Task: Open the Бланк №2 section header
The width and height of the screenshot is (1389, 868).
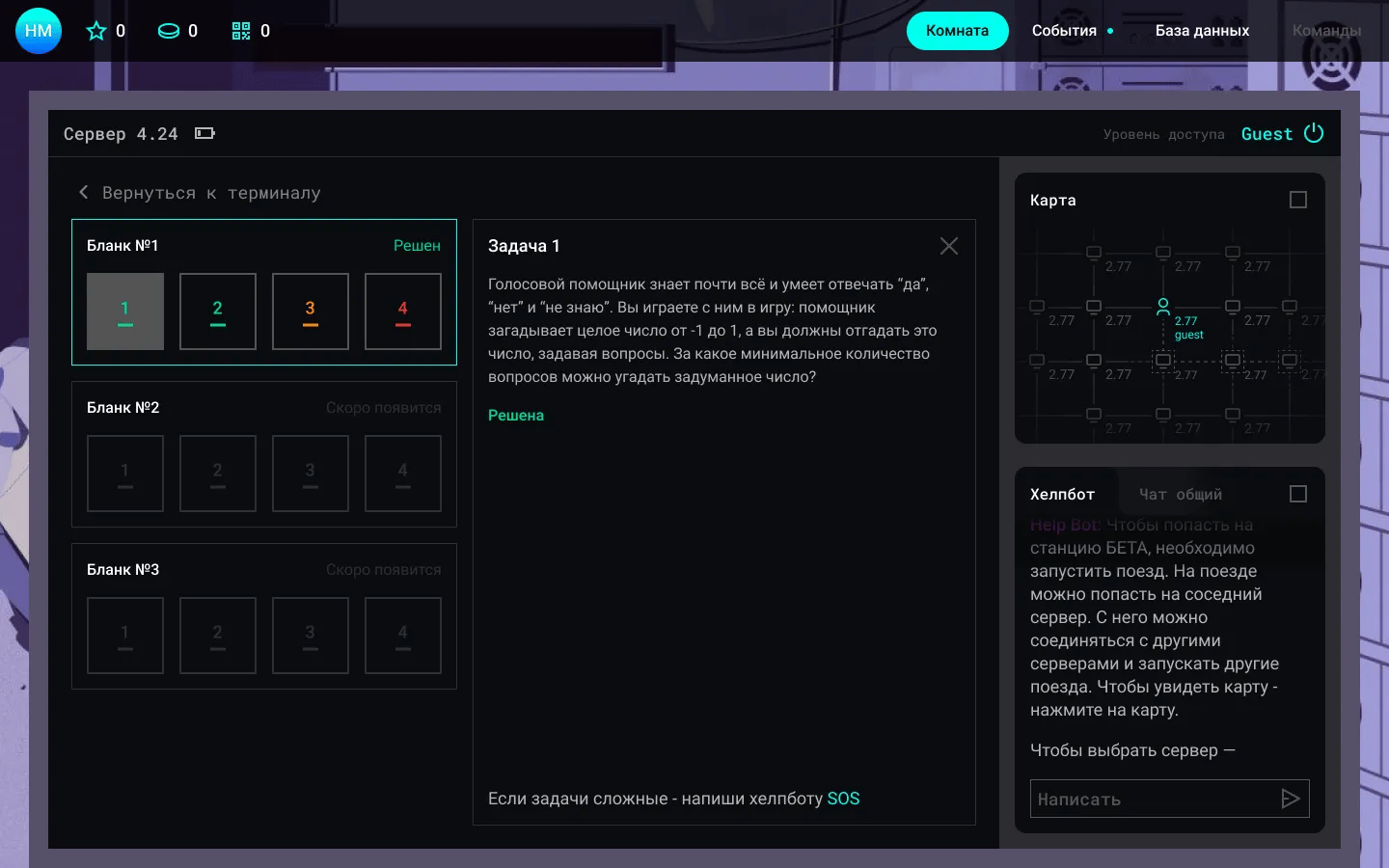Action: coord(123,408)
